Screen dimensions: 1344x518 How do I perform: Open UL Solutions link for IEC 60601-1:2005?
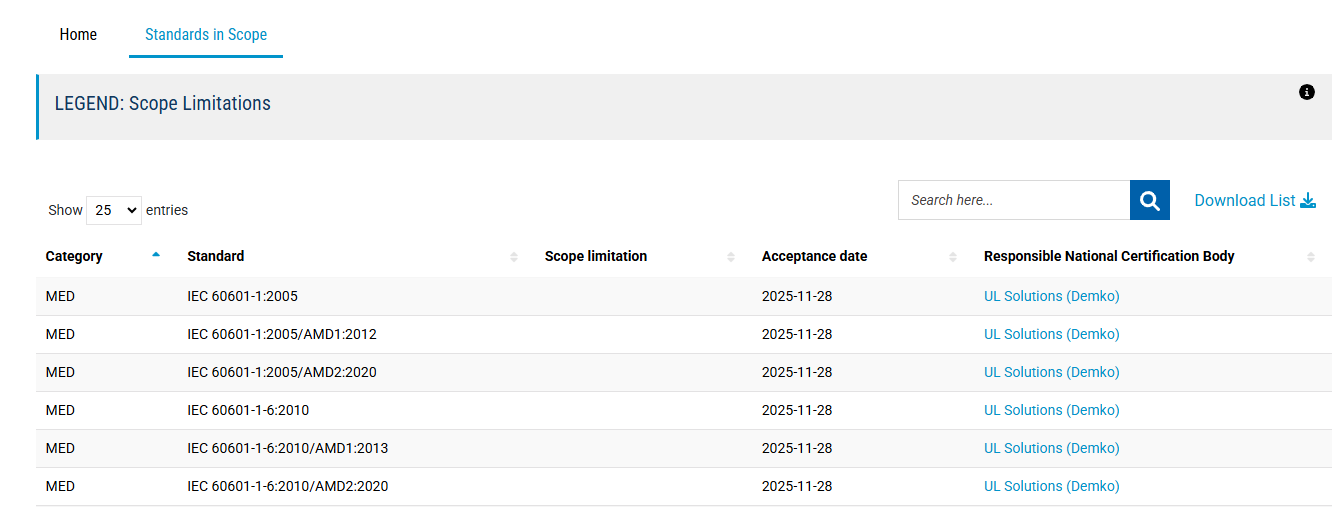[1051, 296]
